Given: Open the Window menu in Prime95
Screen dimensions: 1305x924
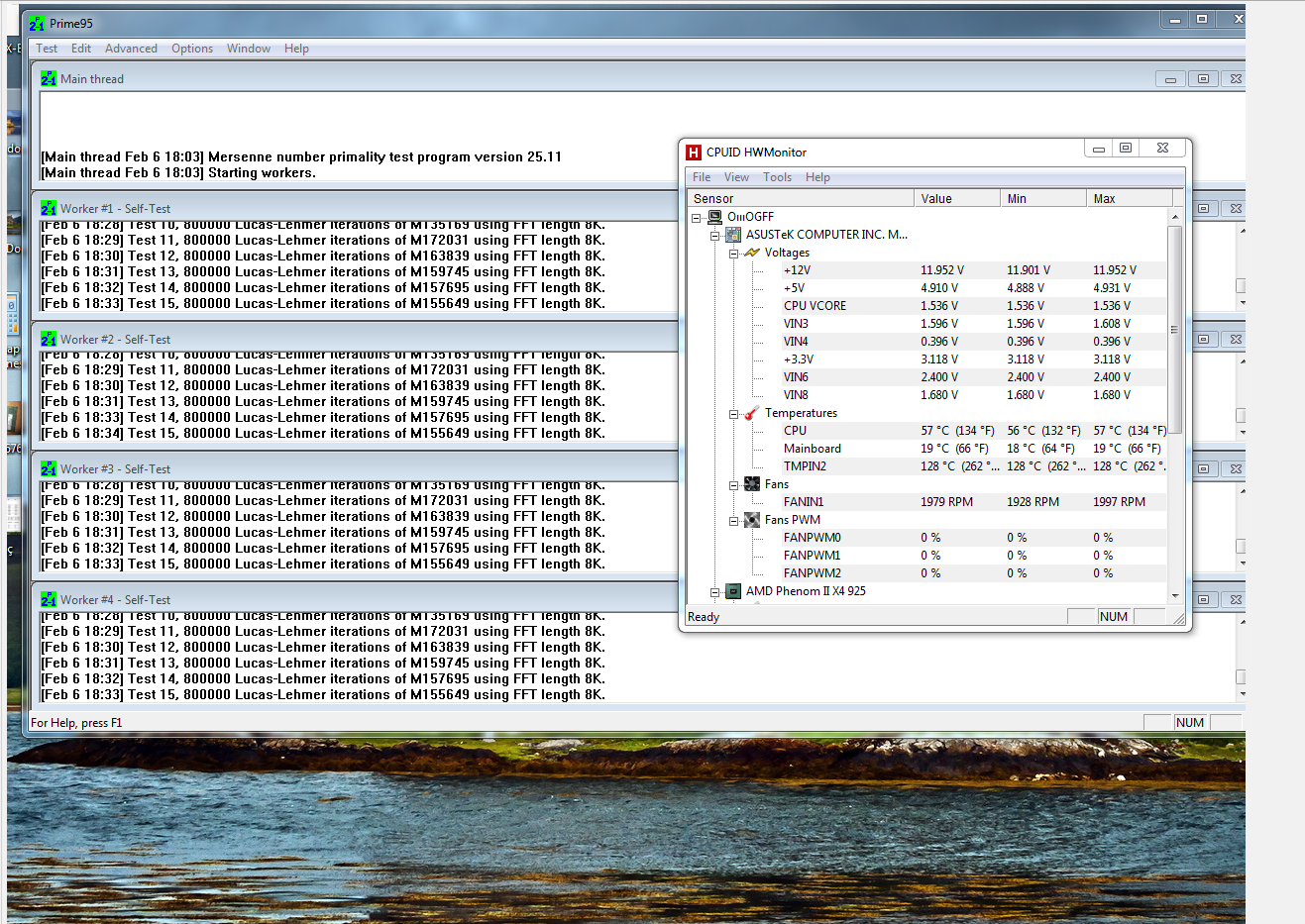Looking at the screenshot, I should [249, 48].
